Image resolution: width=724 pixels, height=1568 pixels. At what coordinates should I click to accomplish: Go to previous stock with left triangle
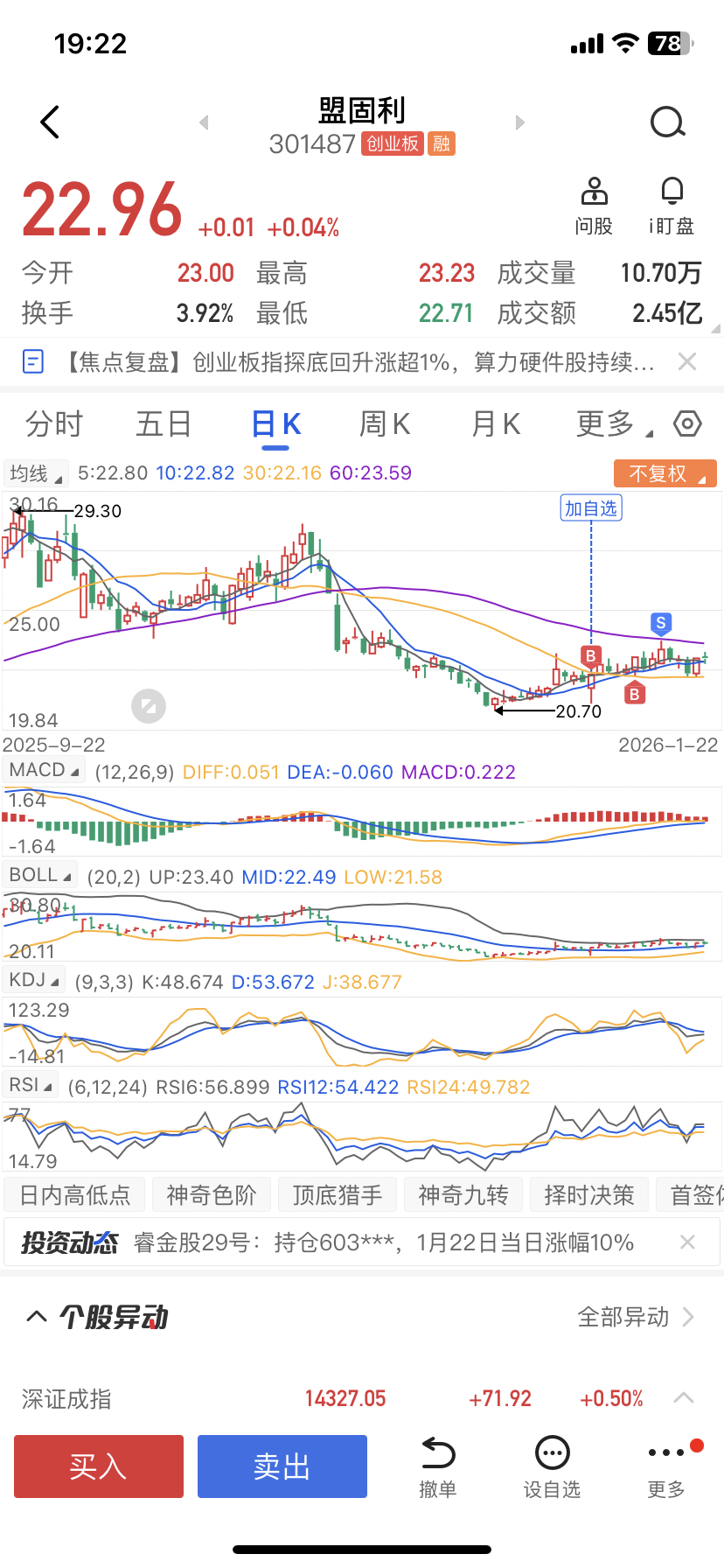[x=204, y=122]
